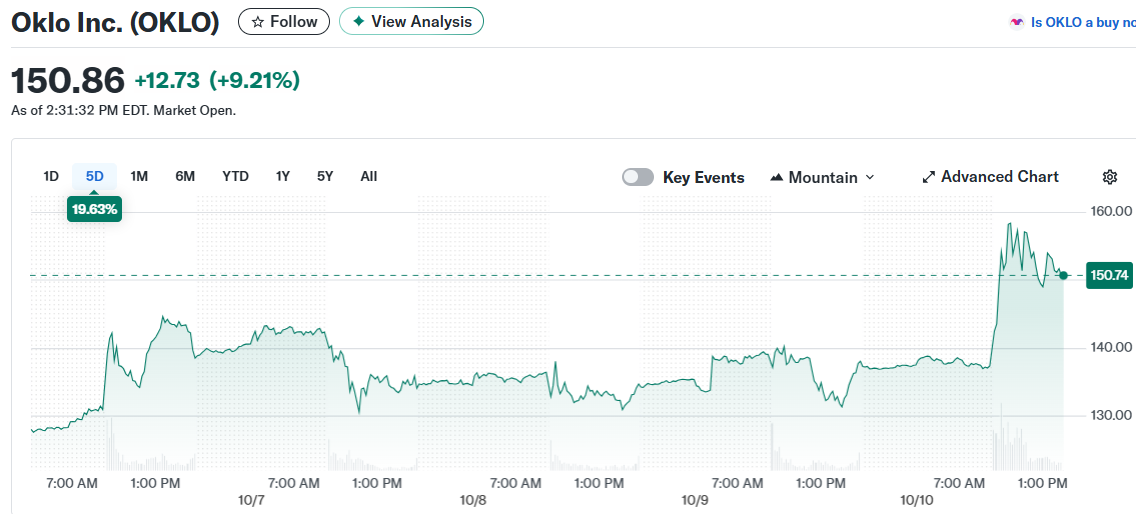The height and width of the screenshot is (514, 1136).
Task: Click the pink icon beside 'Is OKLO a buy'
Action: [x=1017, y=22]
